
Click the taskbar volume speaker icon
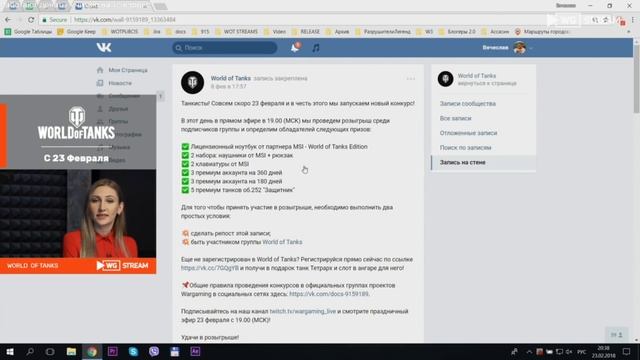569,351
